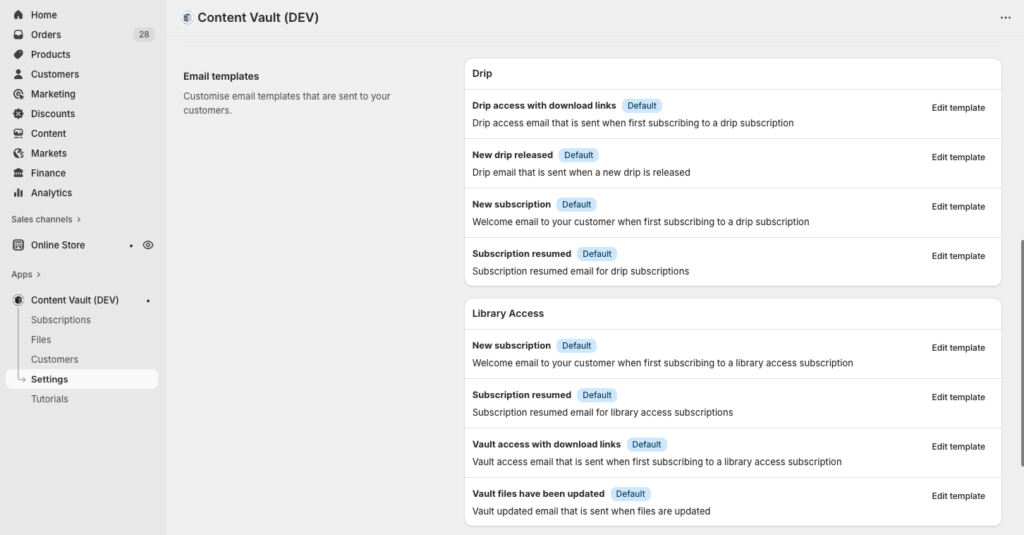This screenshot has height=535, width=1024.
Task: Open the three-dot more actions menu
Action: pos(1005,18)
